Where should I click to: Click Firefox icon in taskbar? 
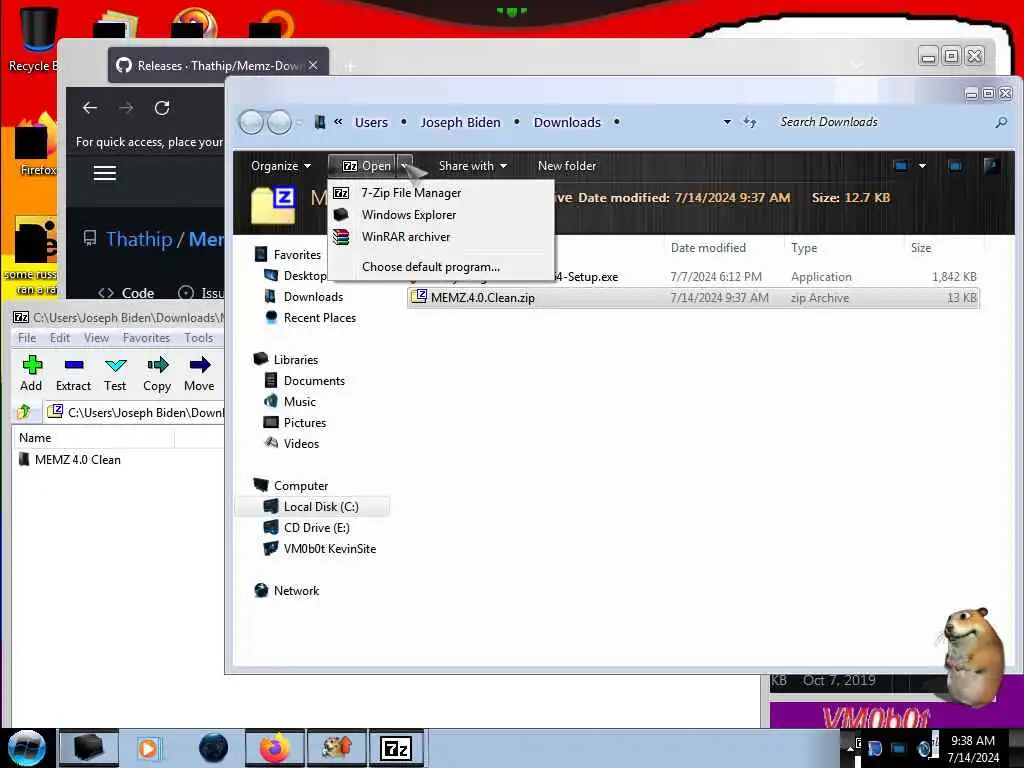coord(275,748)
